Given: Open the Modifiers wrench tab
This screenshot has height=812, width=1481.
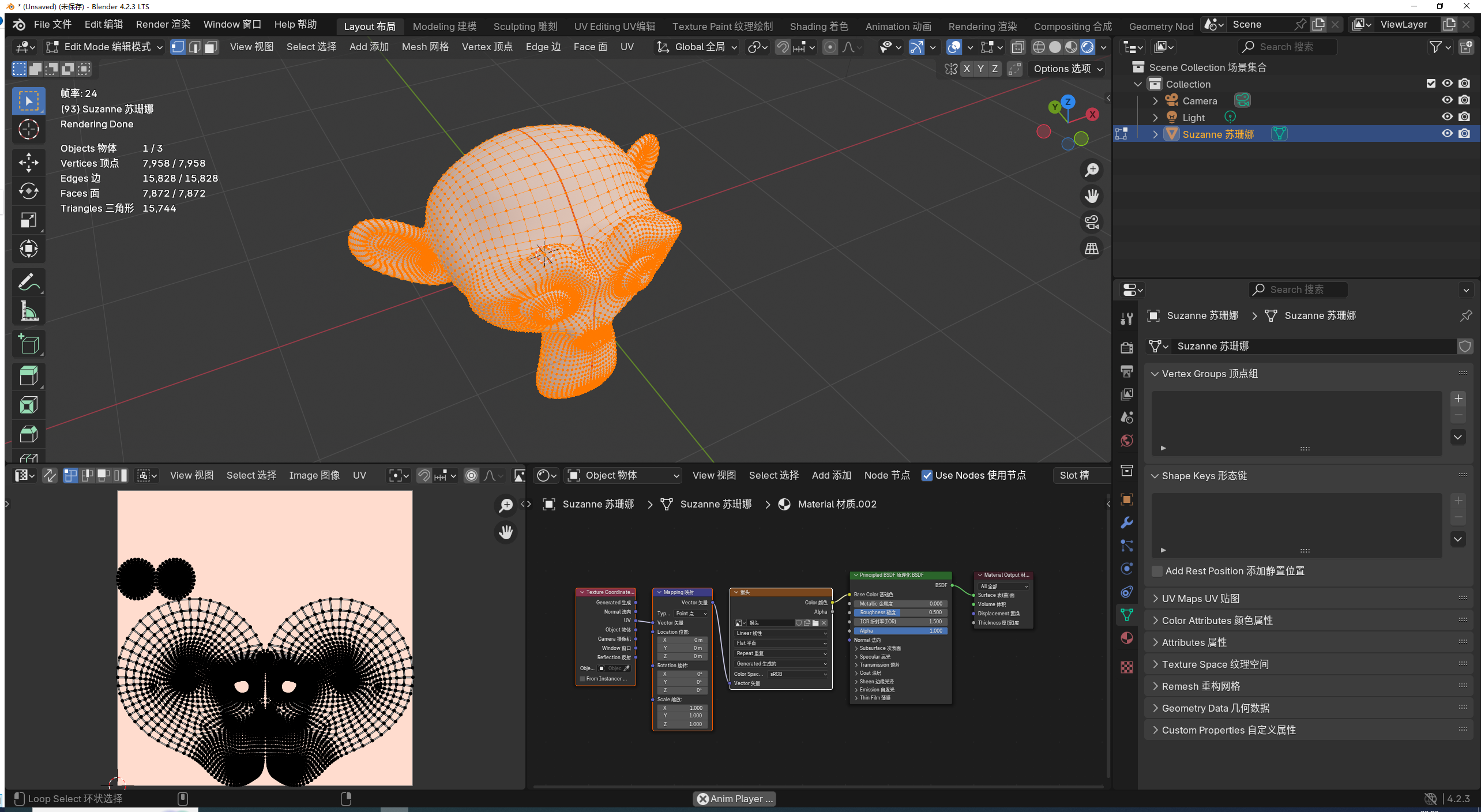Looking at the screenshot, I should pyautogui.click(x=1126, y=523).
